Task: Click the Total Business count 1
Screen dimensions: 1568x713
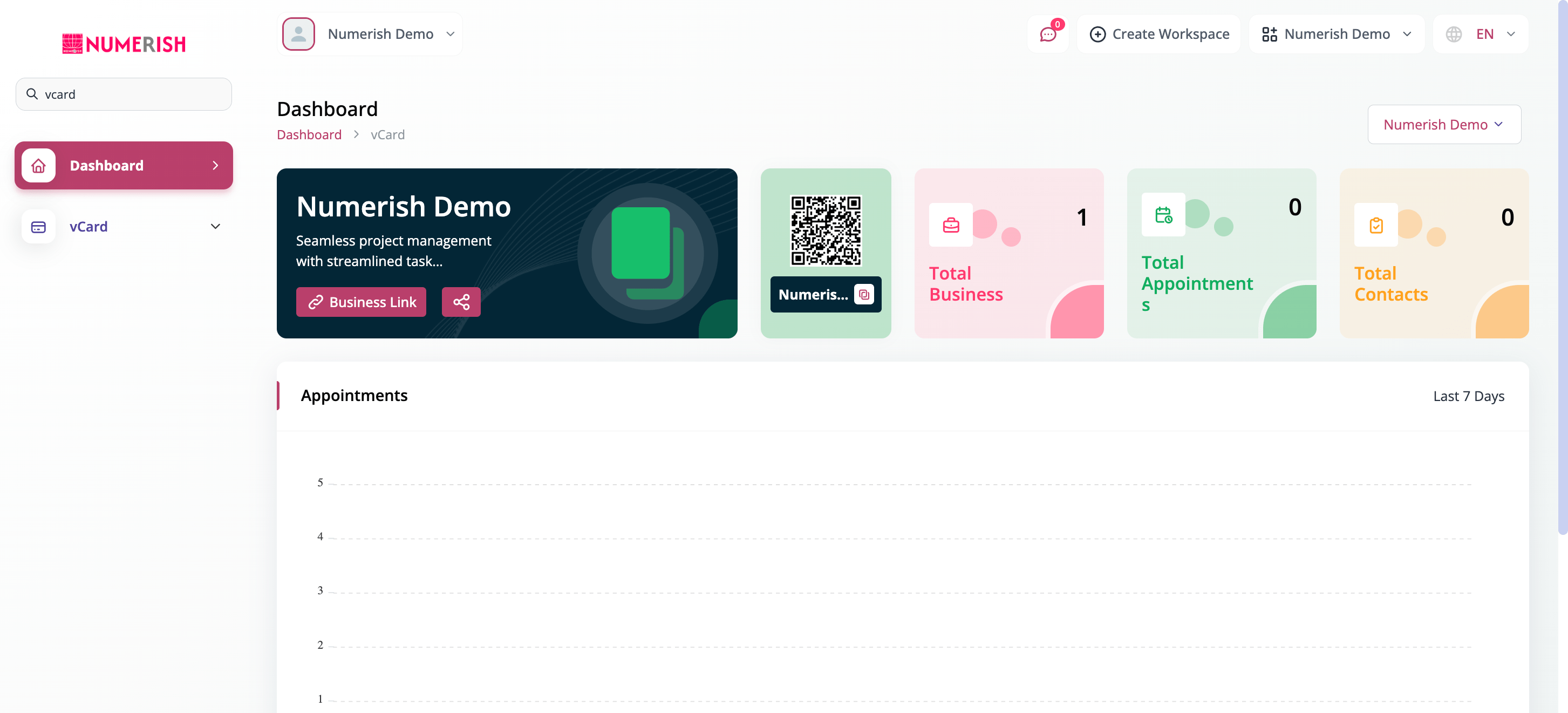Action: click(x=1082, y=218)
